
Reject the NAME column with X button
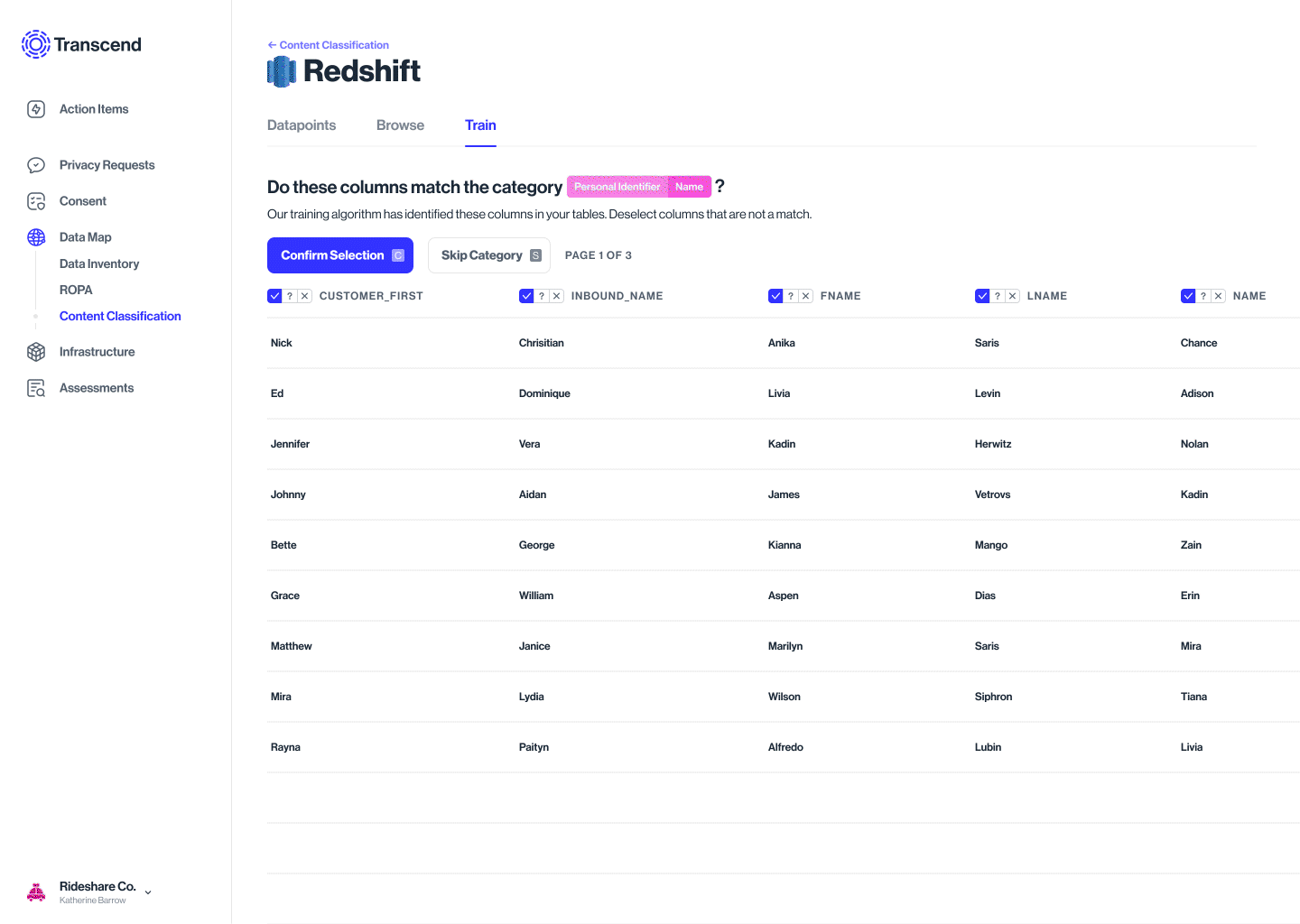(x=1219, y=296)
